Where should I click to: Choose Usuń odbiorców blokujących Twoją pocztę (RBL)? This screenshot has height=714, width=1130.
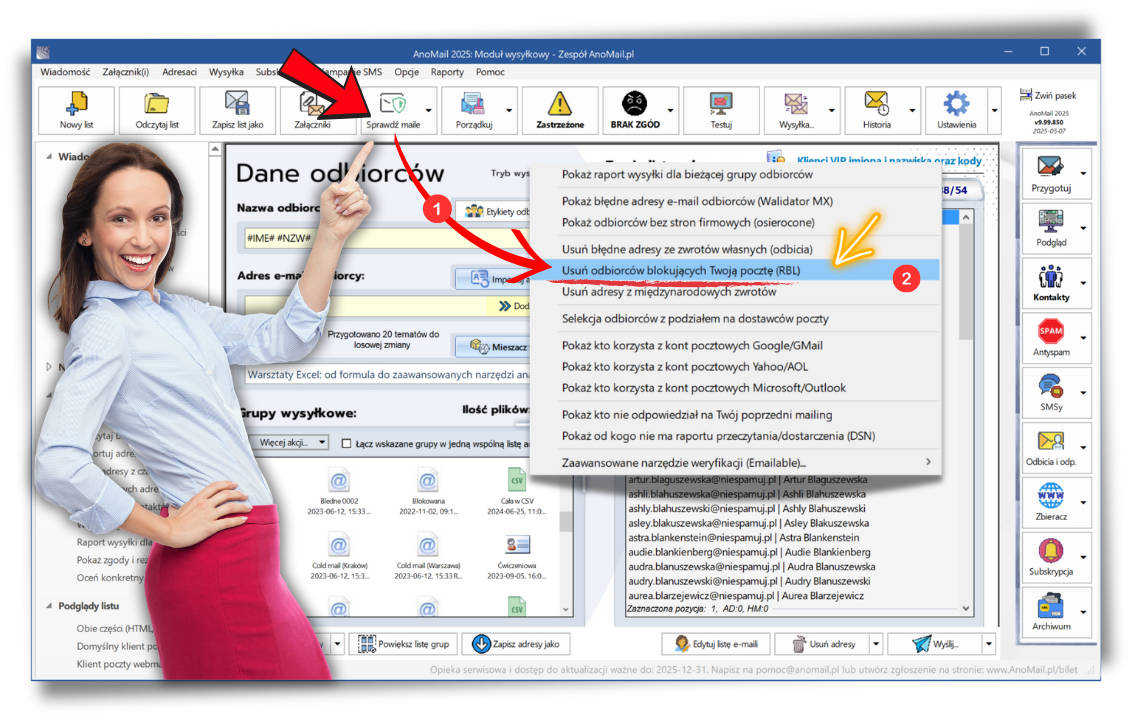pos(736,270)
